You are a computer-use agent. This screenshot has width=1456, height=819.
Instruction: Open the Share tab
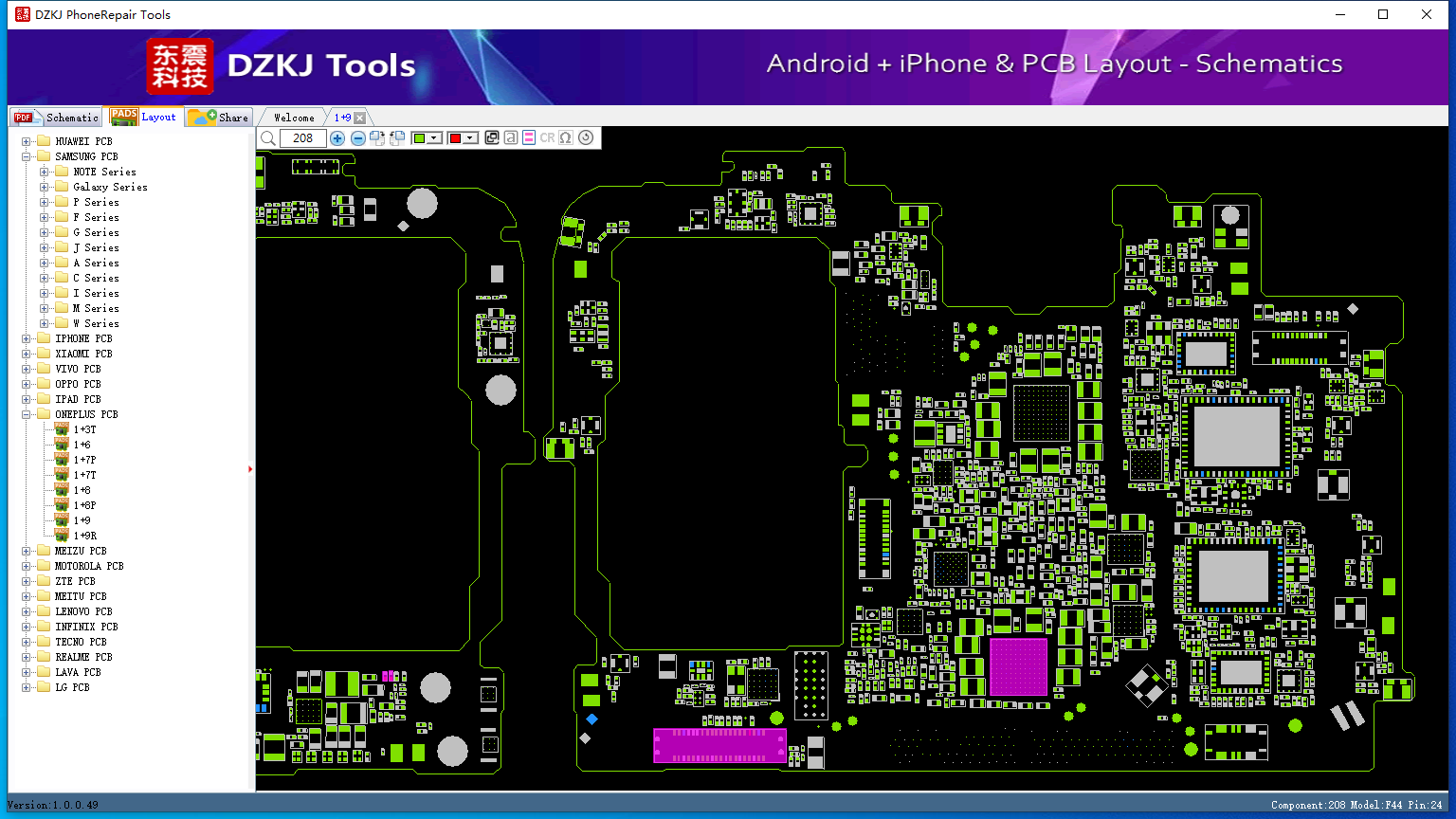click(218, 118)
